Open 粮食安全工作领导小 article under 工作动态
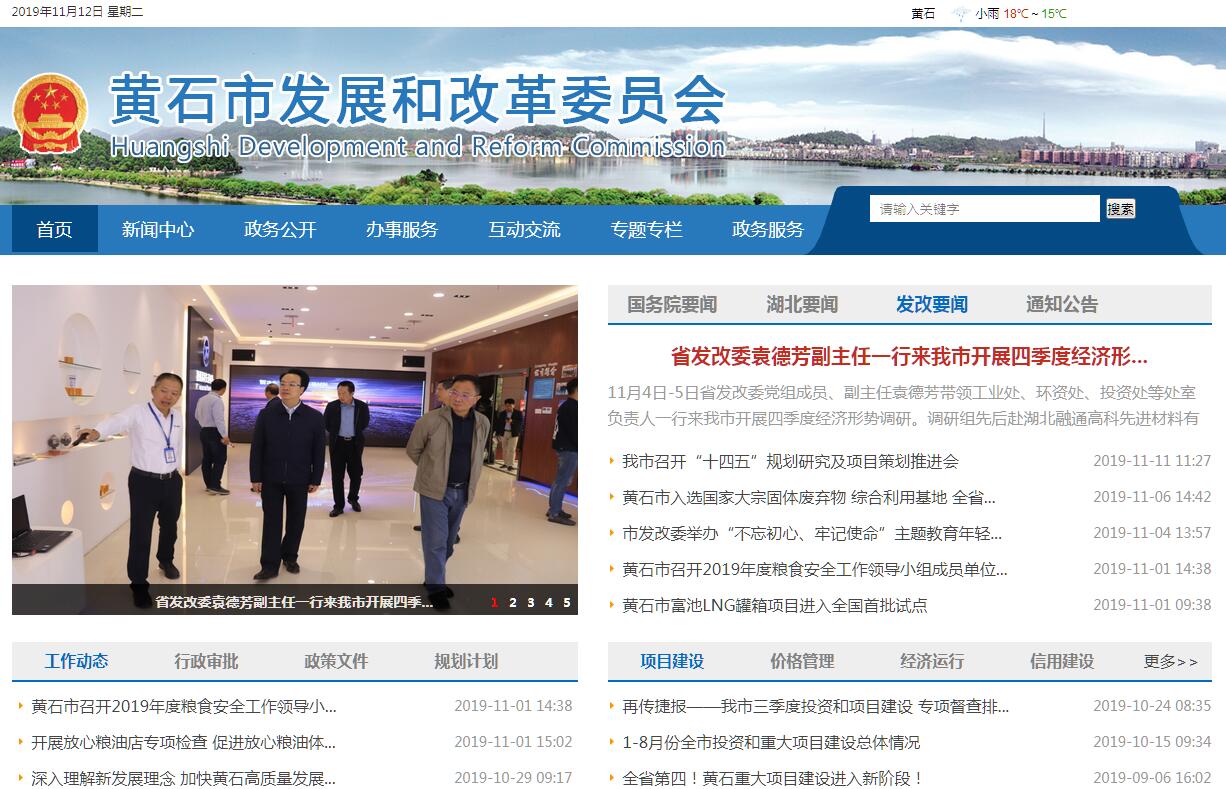The height and width of the screenshot is (789, 1226). tap(184, 706)
